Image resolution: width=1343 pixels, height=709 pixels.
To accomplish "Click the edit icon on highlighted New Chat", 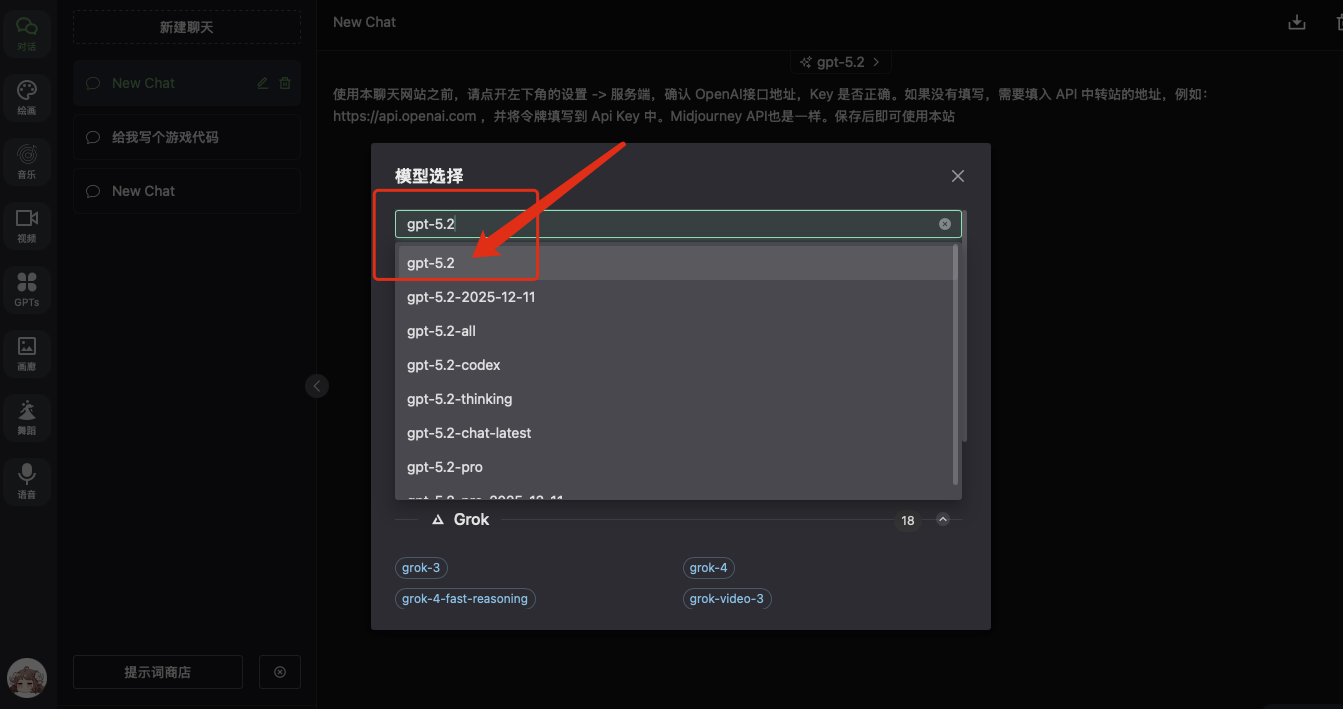I will tap(263, 83).
